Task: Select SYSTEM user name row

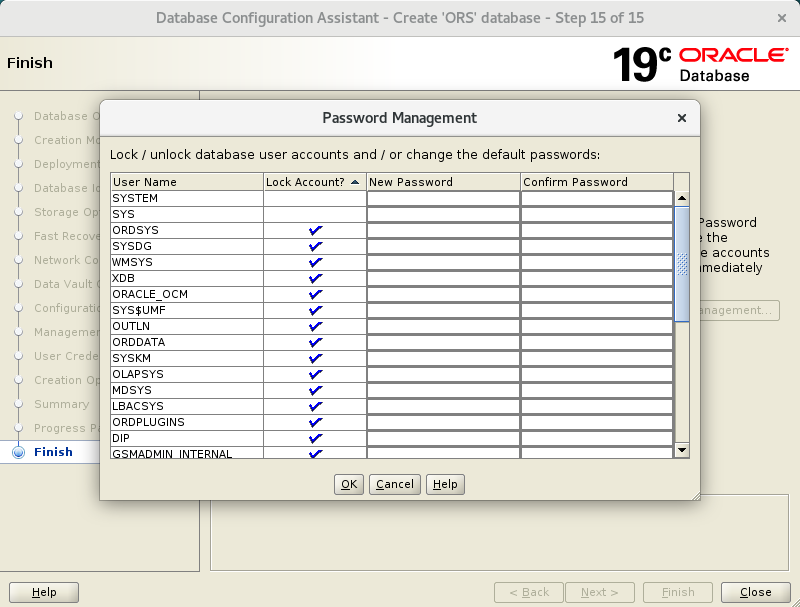Action: point(187,198)
